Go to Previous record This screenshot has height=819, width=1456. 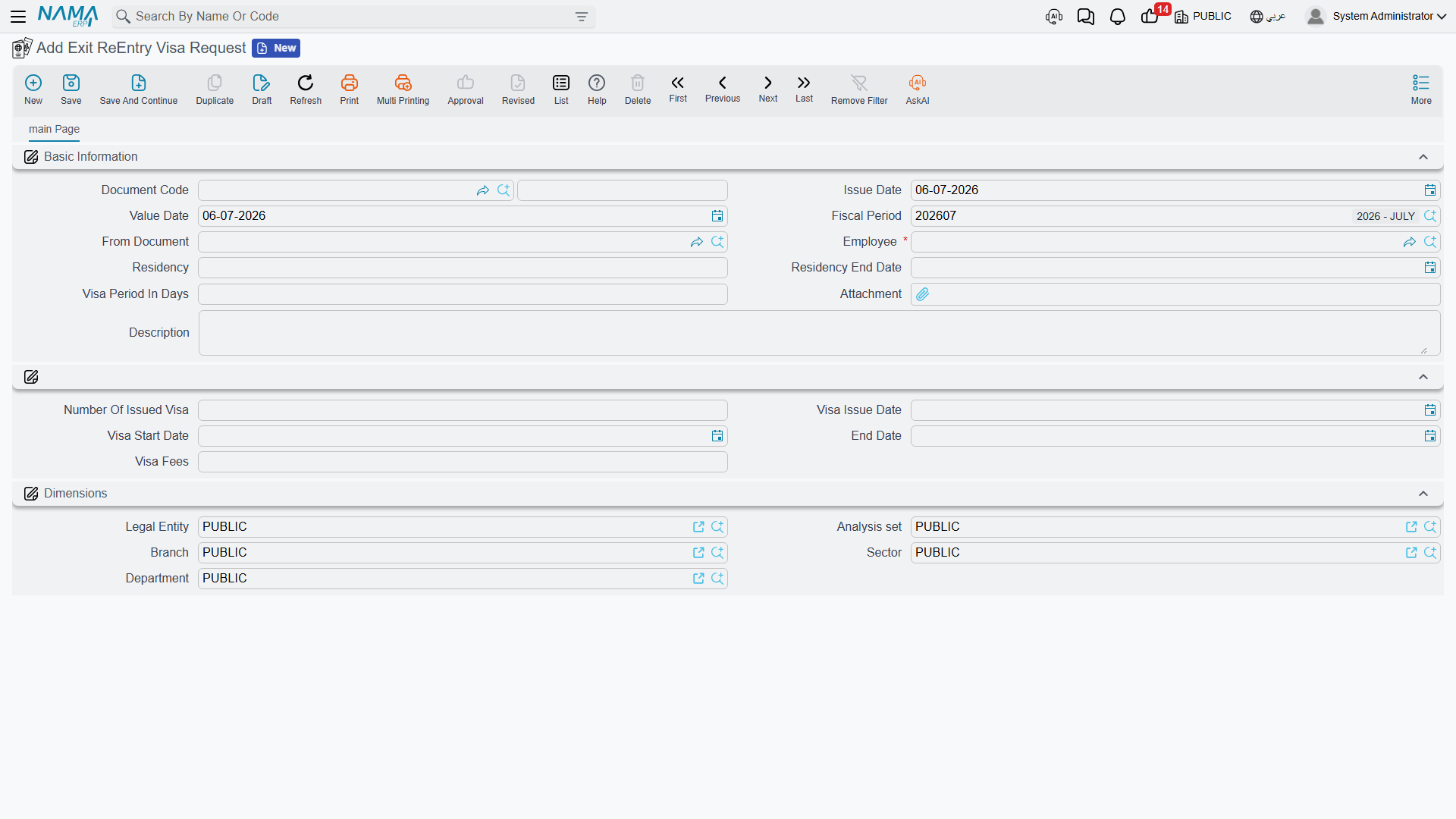click(x=723, y=89)
